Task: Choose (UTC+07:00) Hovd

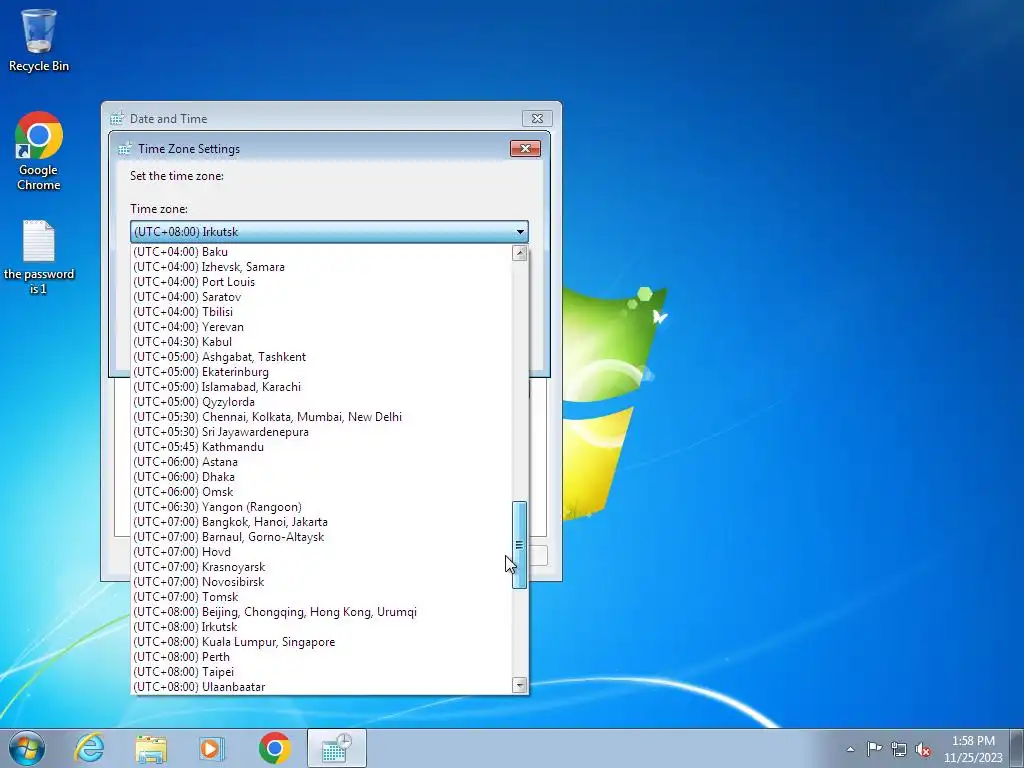Action: pos(321,552)
